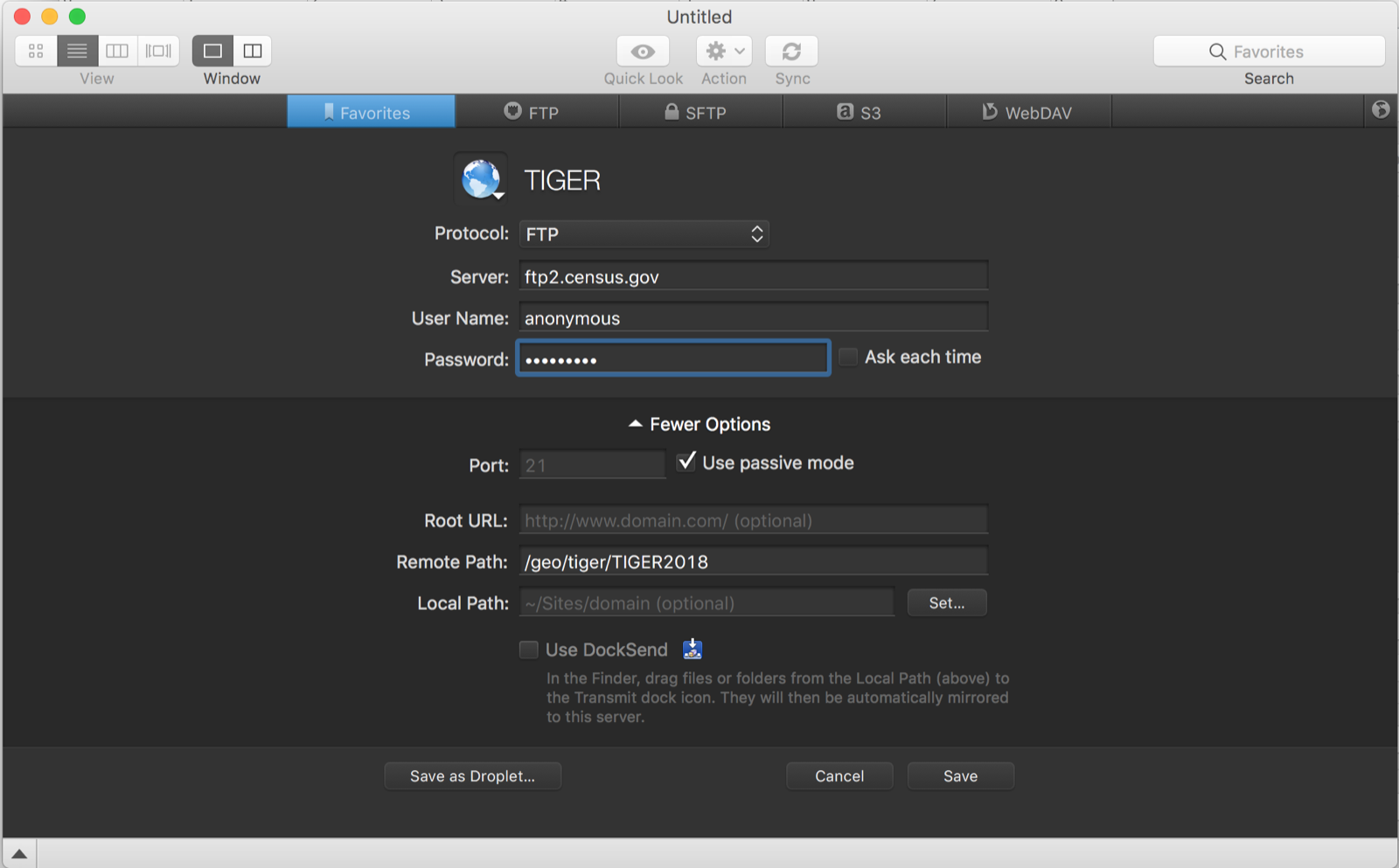1399x868 pixels.
Task: Click the DockSend blue icon
Action: tap(693, 649)
